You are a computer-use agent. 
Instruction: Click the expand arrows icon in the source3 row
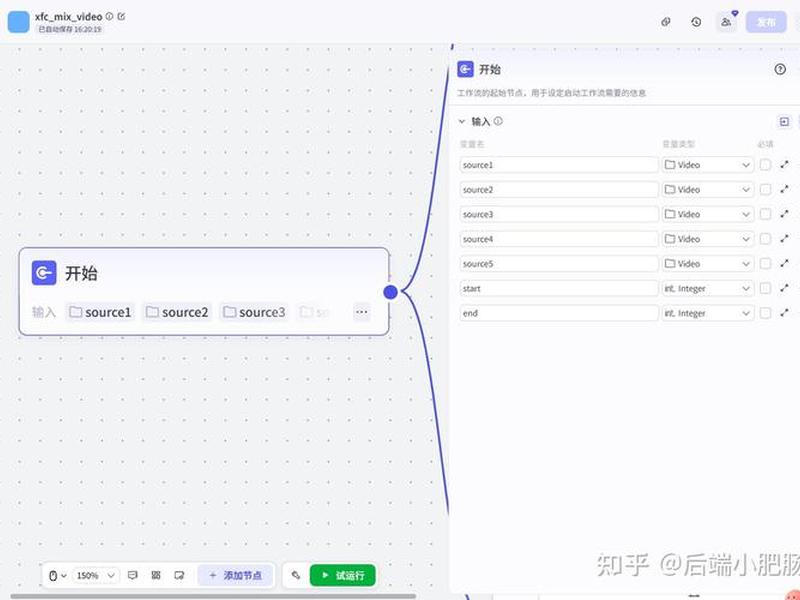click(x=784, y=214)
